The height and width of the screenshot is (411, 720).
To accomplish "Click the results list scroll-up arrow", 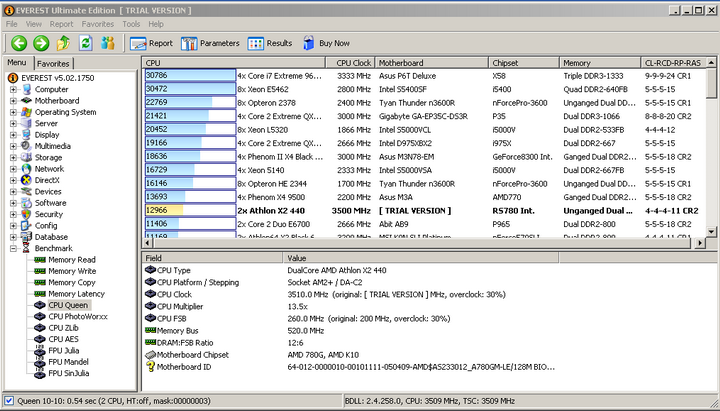I will point(711,62).
